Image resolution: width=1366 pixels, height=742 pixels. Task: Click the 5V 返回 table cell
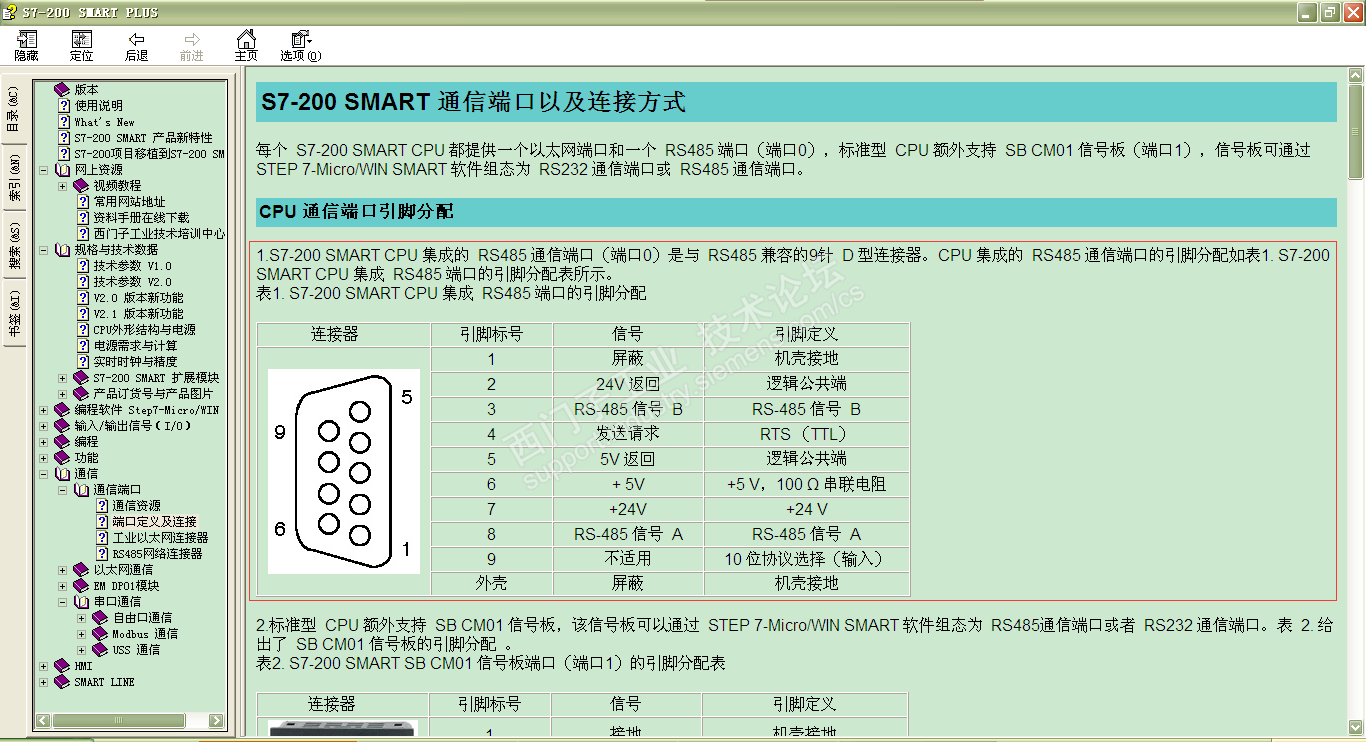[628, 459]
